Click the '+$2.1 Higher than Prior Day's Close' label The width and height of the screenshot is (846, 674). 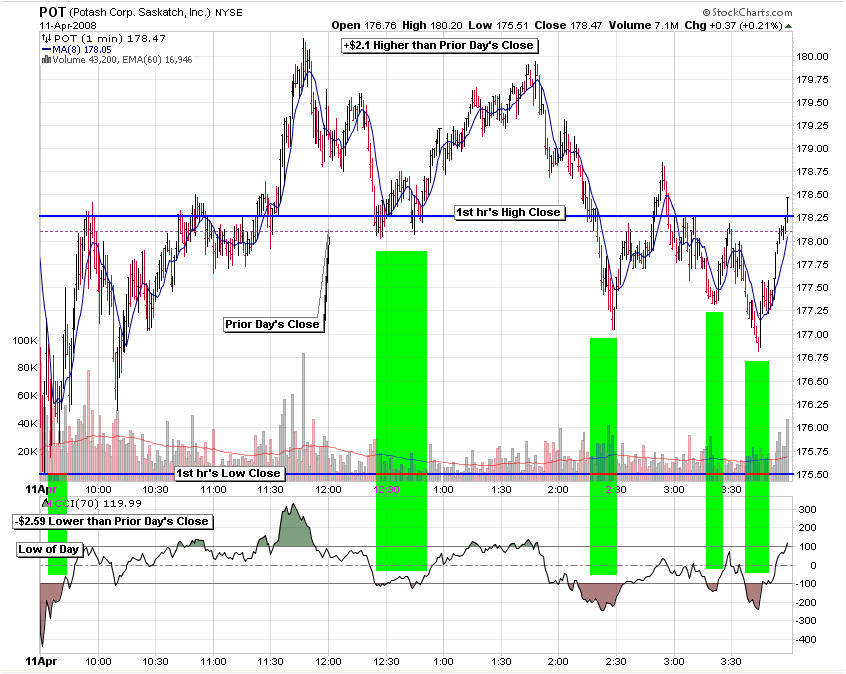[x=439, y=45]
